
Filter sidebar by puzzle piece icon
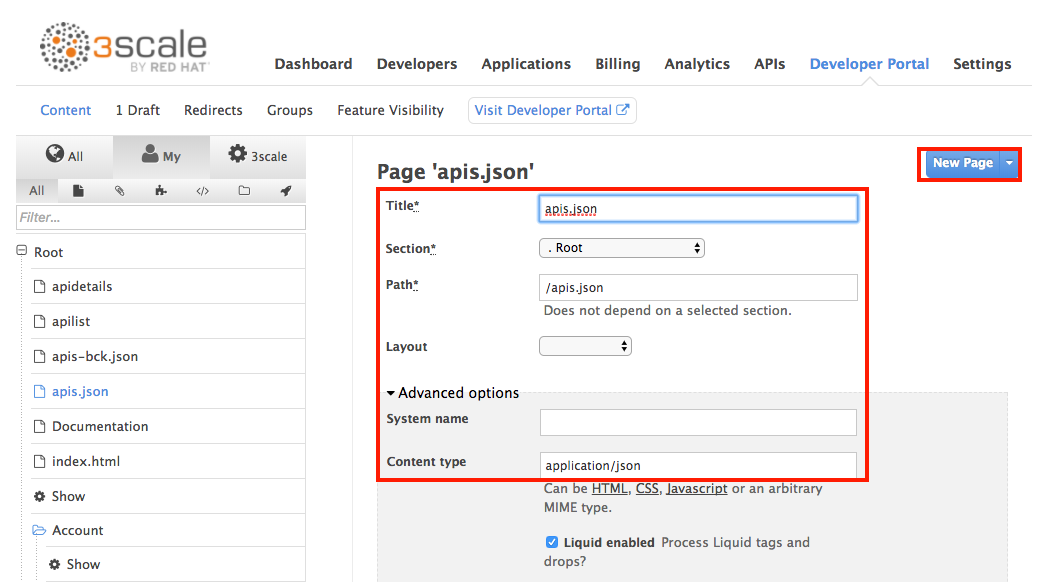pyautogui.click(x=160, y=191)
